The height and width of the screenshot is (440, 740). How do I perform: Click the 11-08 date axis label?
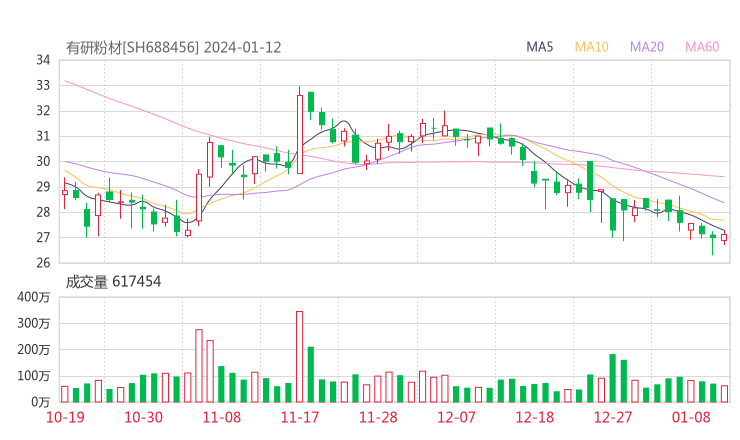coord(221,417)
